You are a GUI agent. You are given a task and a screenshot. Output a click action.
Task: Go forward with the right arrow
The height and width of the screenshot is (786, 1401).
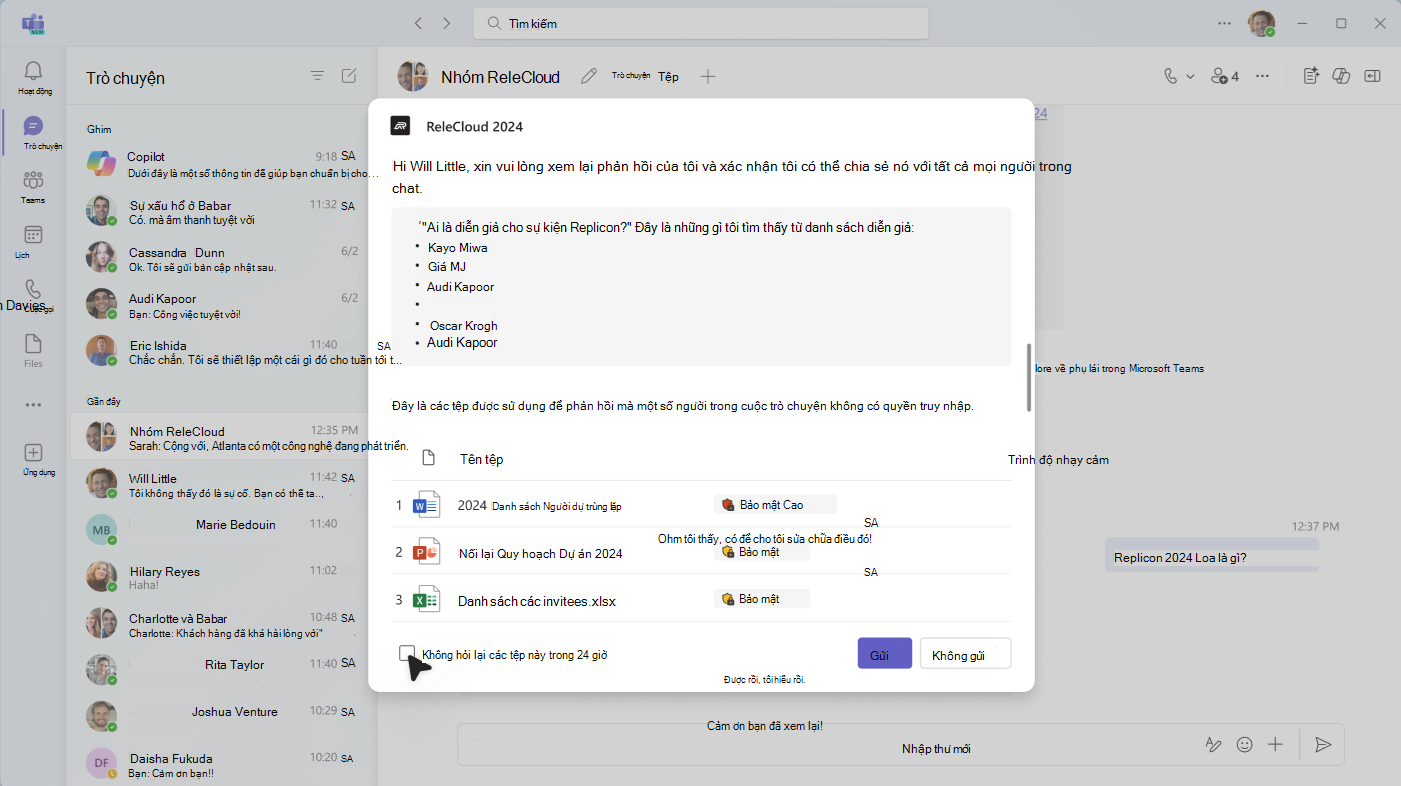[x=446, y=23]
